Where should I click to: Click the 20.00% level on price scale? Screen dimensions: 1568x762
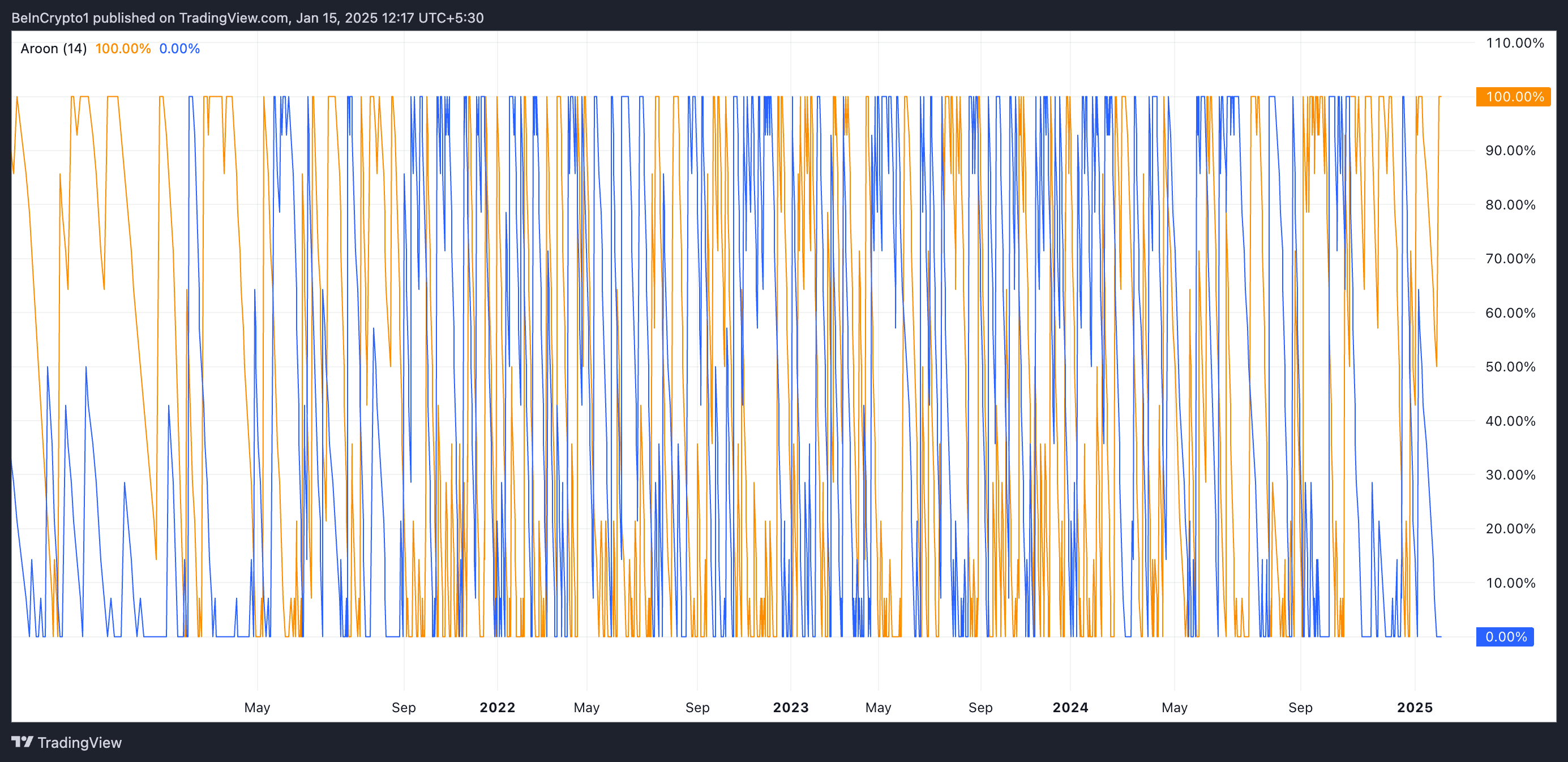[x=1510, y=528]
